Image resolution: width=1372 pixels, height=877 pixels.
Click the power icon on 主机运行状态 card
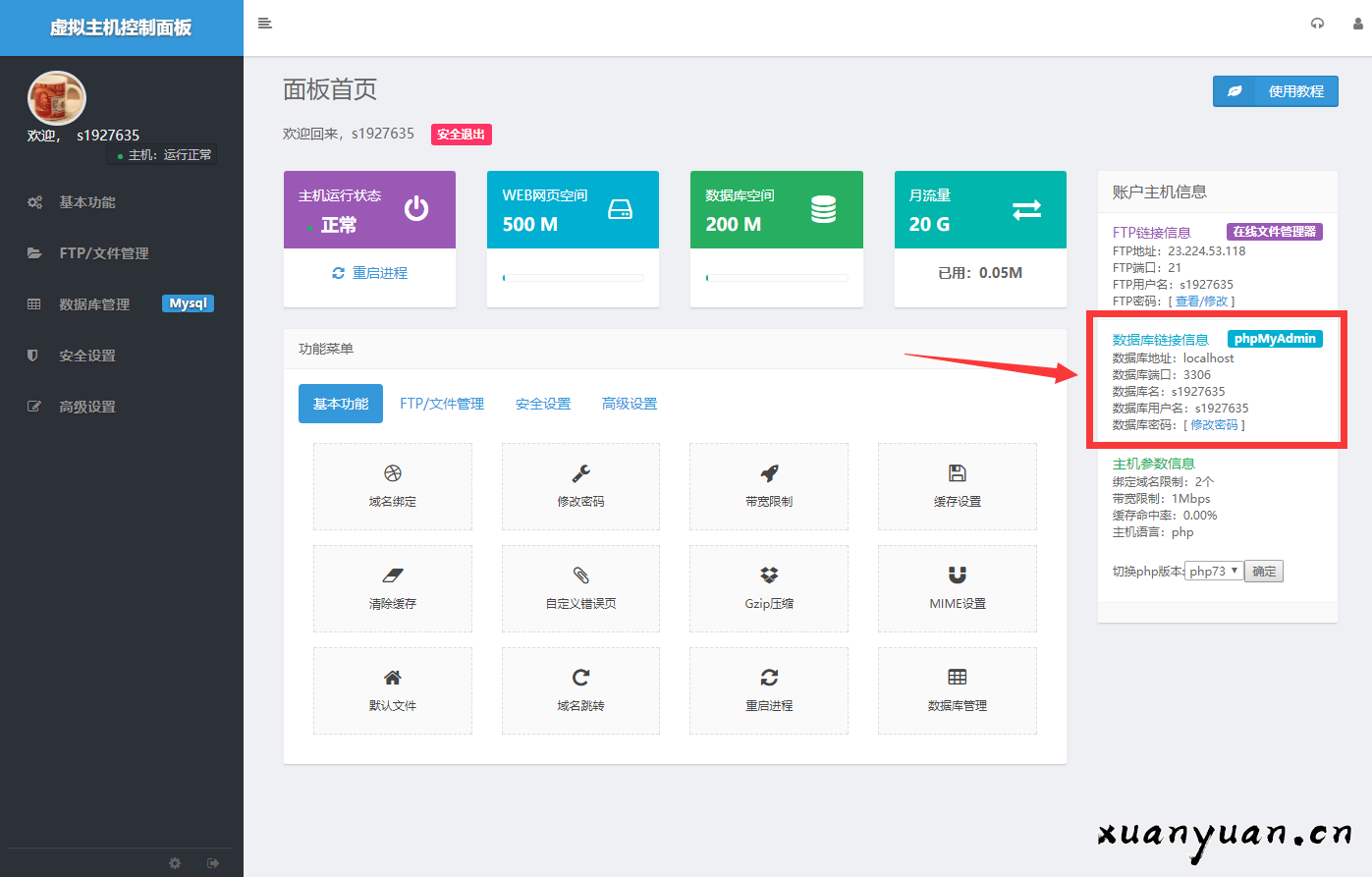click(x=416, y=208)
